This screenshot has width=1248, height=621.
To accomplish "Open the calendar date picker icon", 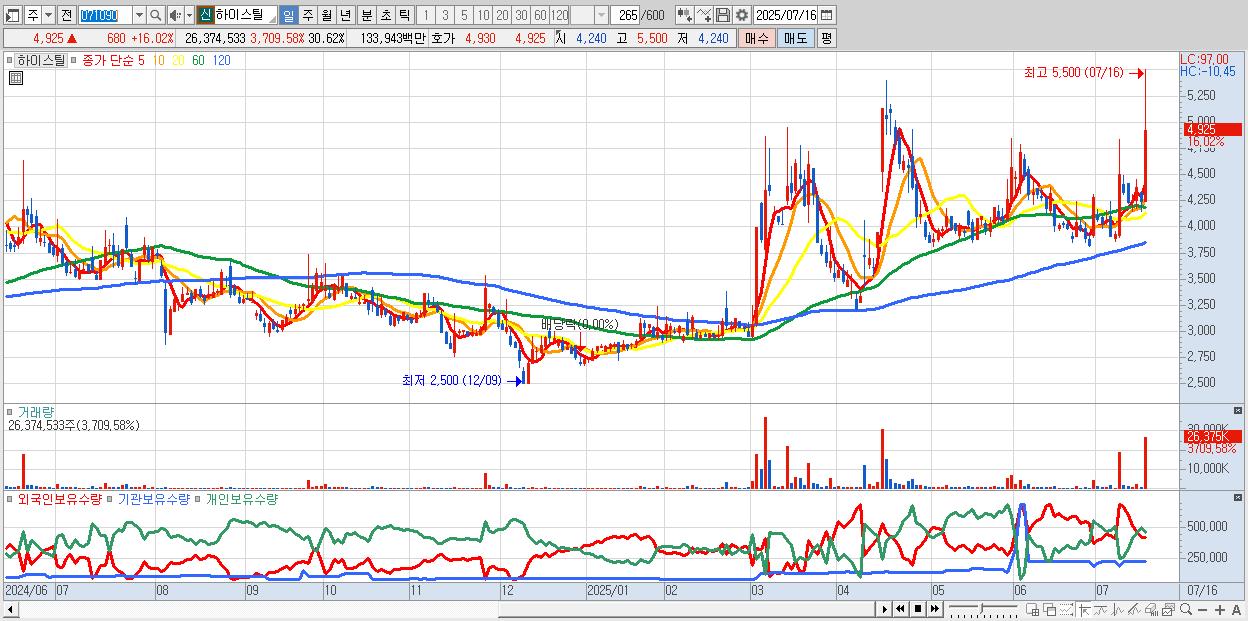I will point(829,15).
